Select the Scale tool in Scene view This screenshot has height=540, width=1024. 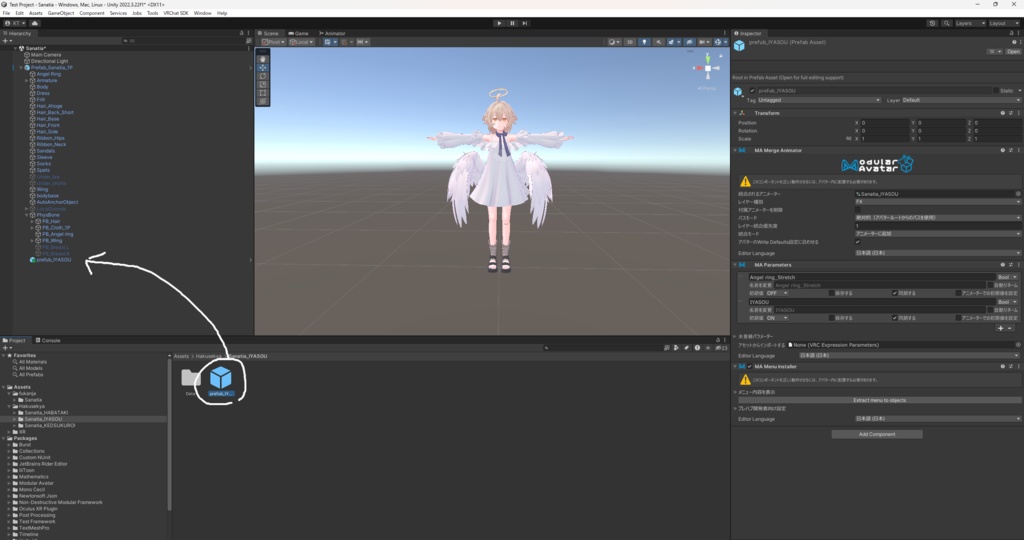pyautogui.click(x=263, y=84)
